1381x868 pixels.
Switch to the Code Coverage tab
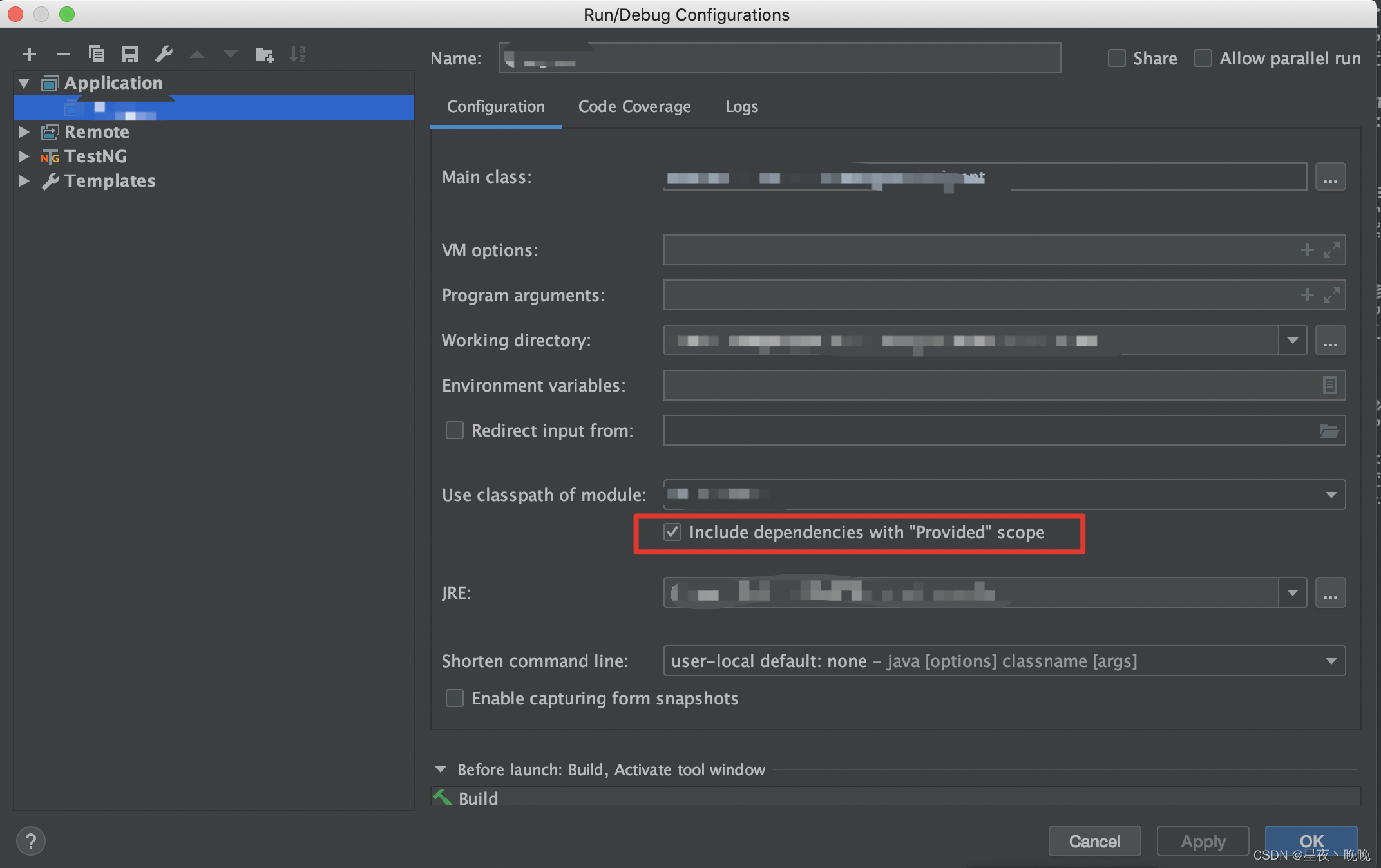click(634, 107)
